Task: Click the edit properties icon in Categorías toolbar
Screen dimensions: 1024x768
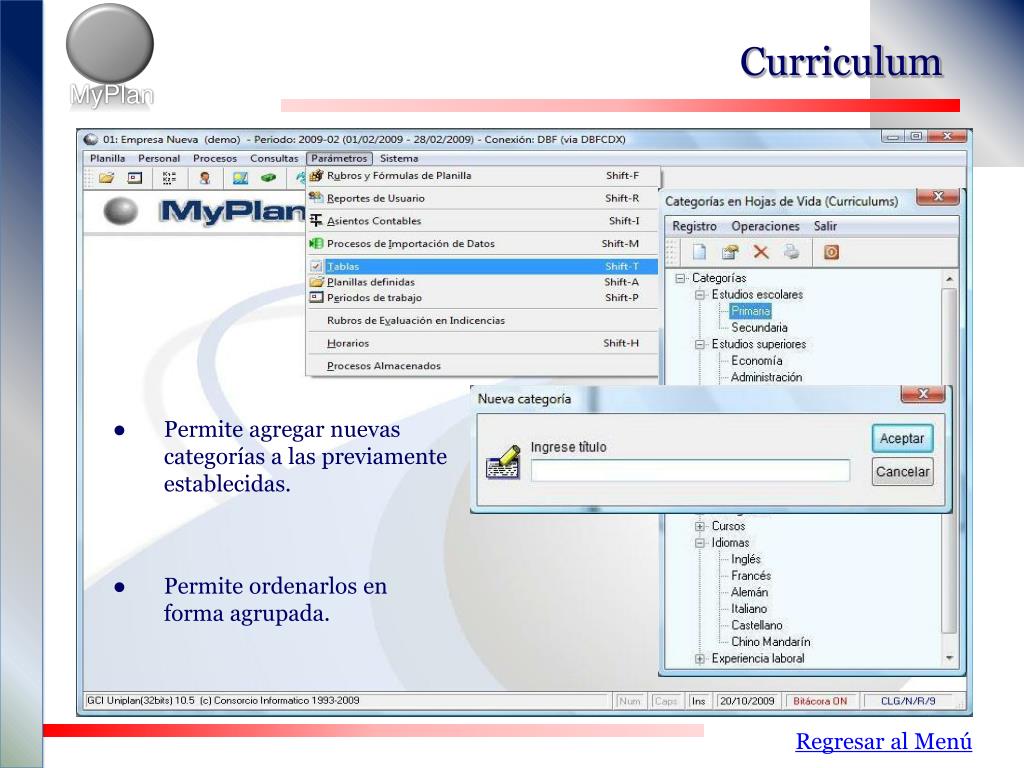Action: [730, 252]
